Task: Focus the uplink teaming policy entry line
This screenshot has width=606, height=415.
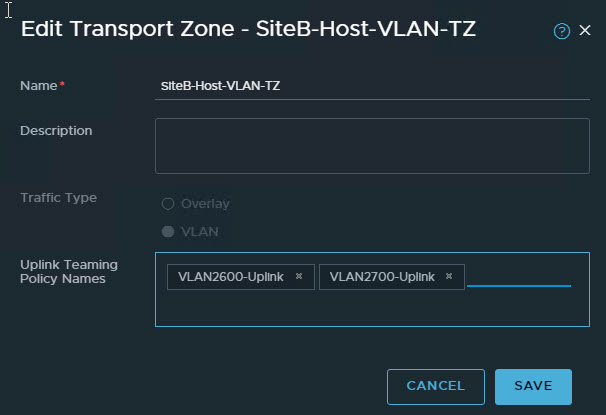Action: click(518, 277)
